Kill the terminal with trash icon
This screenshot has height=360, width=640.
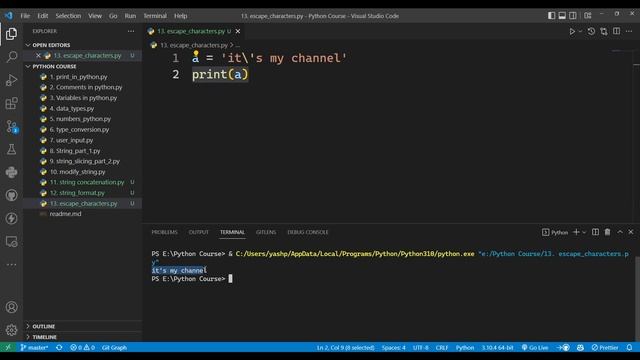tap(607, 232)
